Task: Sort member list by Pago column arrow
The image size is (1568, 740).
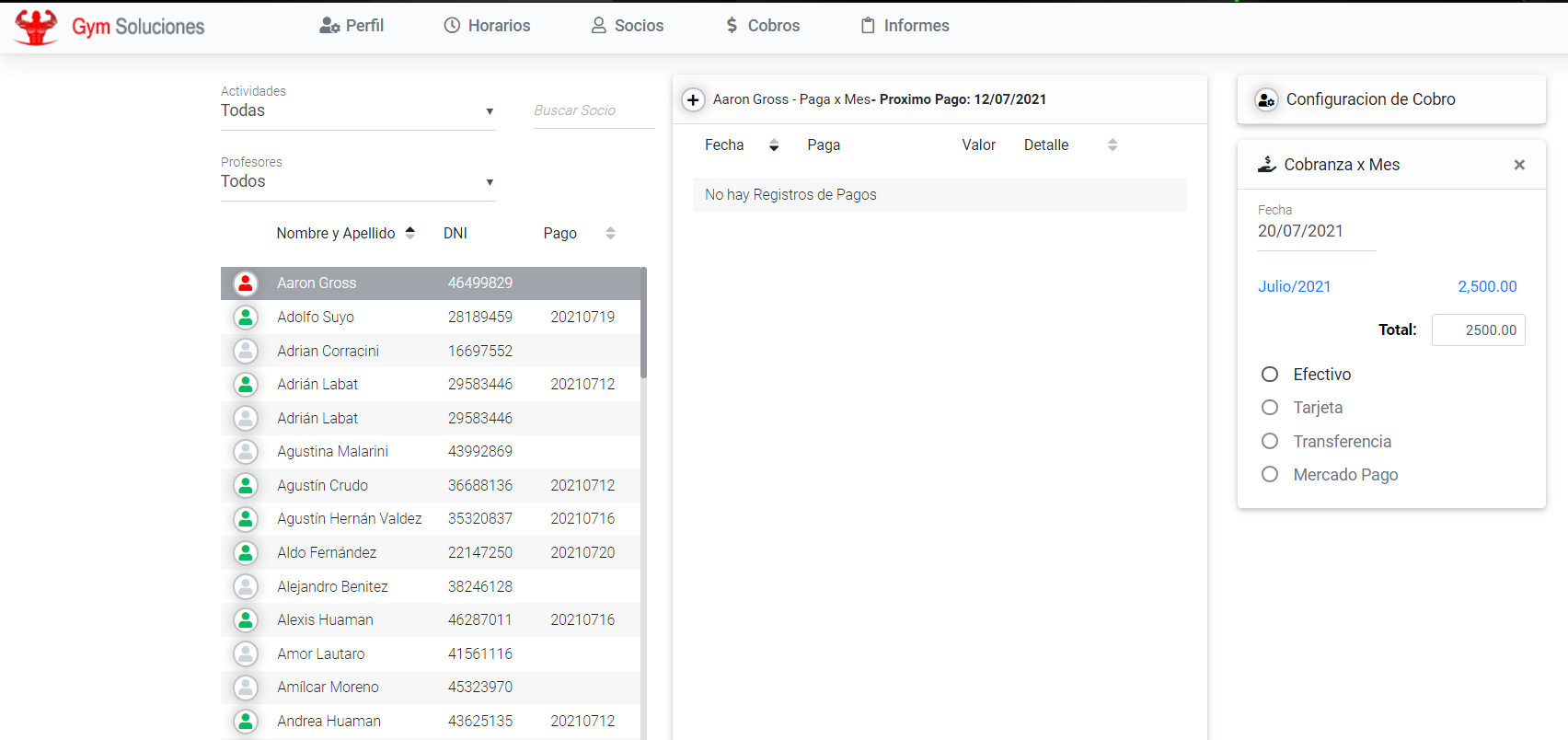Action: click(x=610, y=233)
